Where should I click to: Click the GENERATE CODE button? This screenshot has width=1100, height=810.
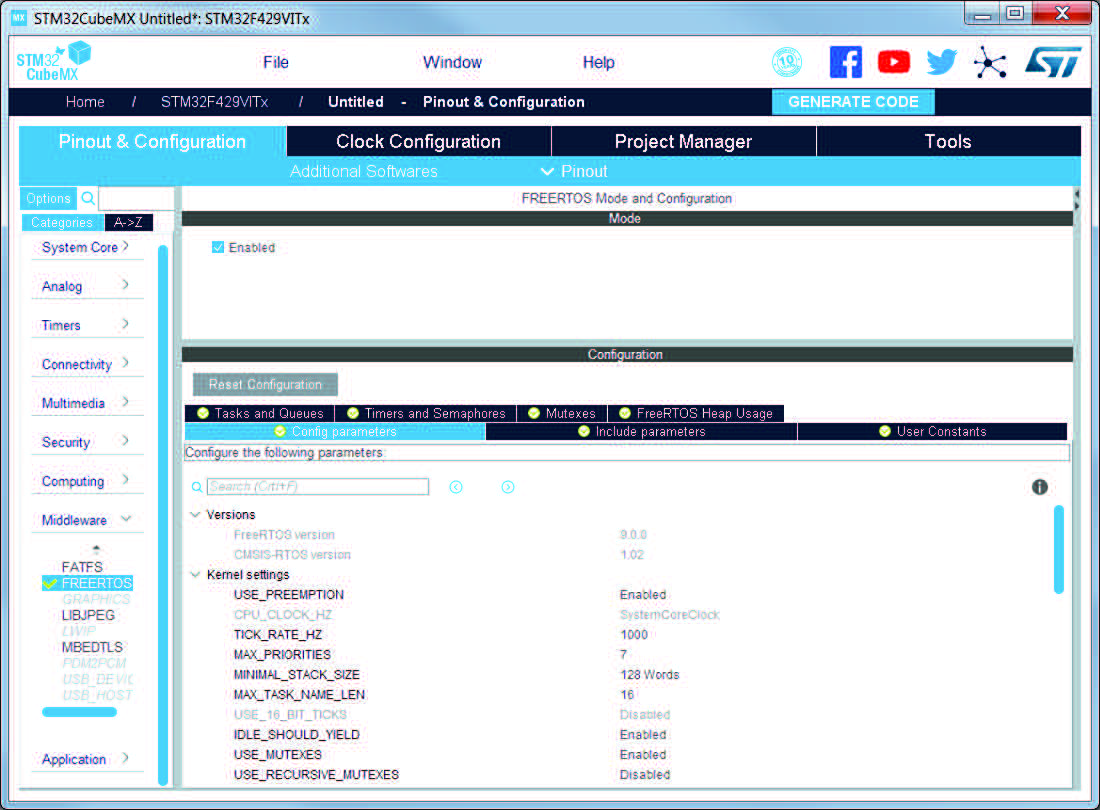(x=853, y=102)
